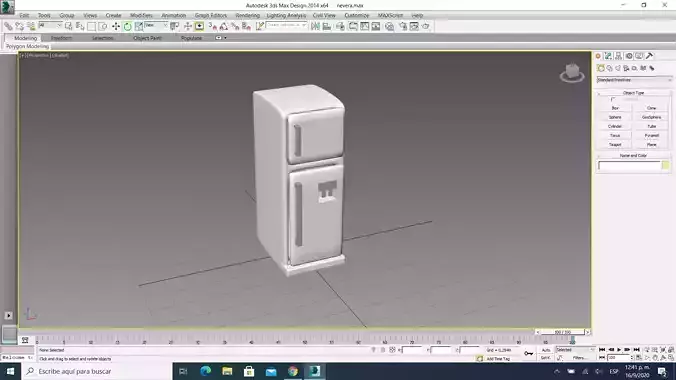676x380 pixels.
Task: Switch to the Freeform ribbon tab
Action: click(x=62, y=38)
